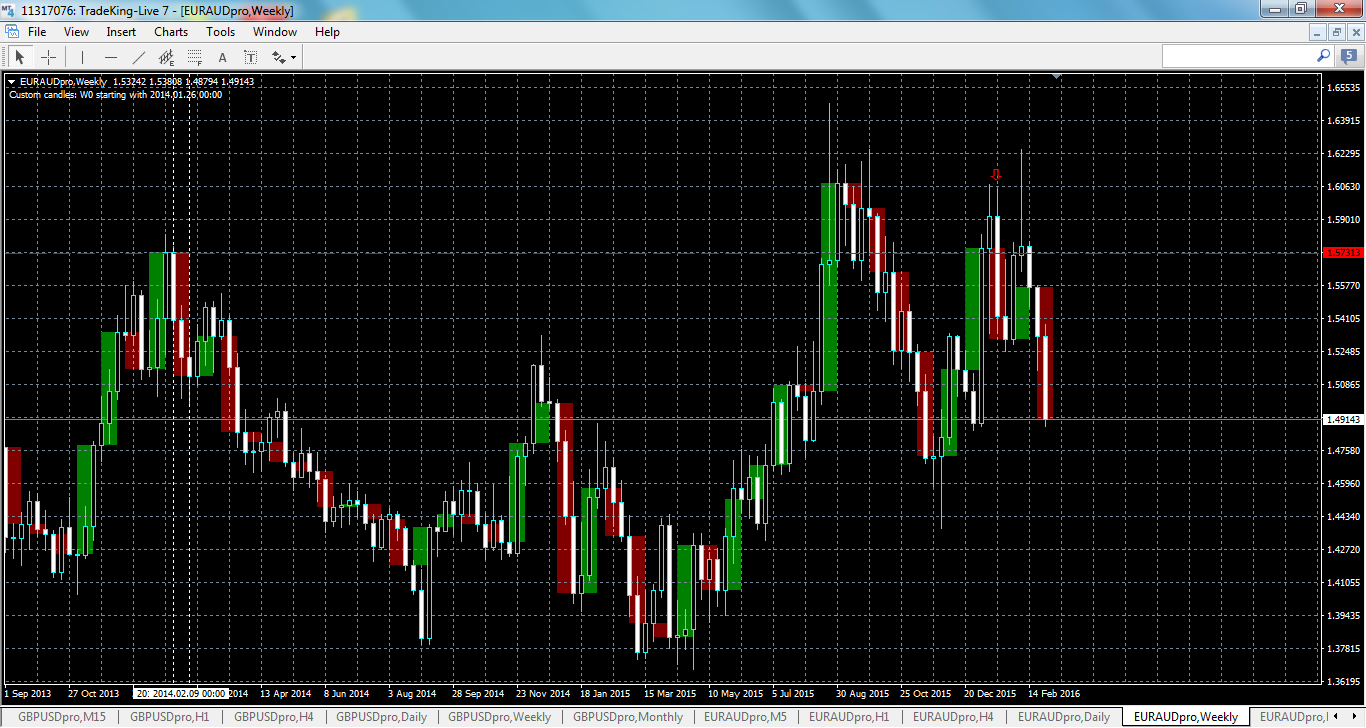Screen dimensions: 1366x728
Task: Select the red down-arrow object on the chart
Action: 995,175
